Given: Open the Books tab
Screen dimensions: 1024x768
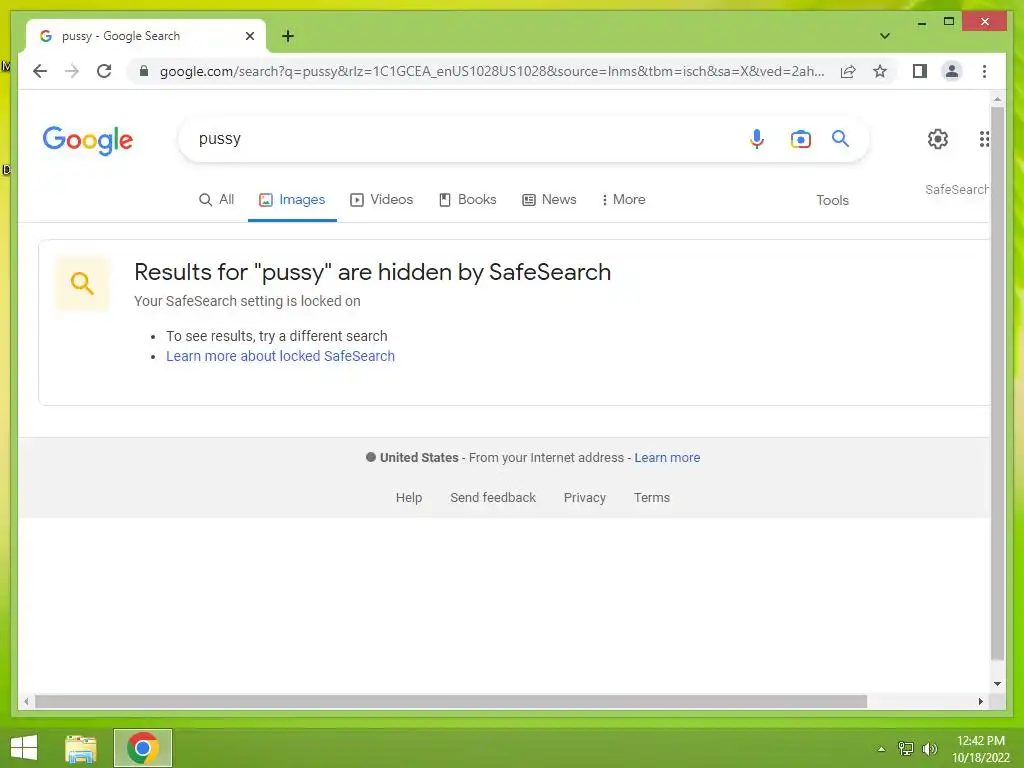Looking at the screenshot, I should pos(468,199).
